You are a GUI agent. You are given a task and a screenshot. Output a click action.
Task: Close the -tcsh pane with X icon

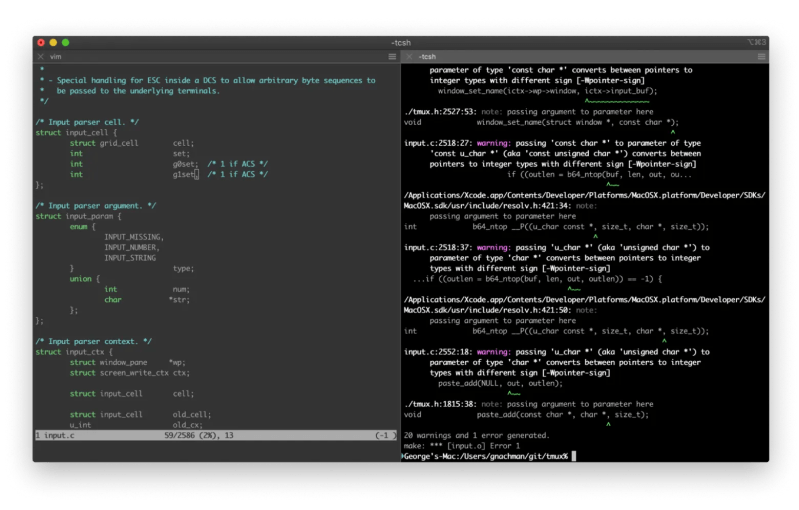[x=409, y=57]
